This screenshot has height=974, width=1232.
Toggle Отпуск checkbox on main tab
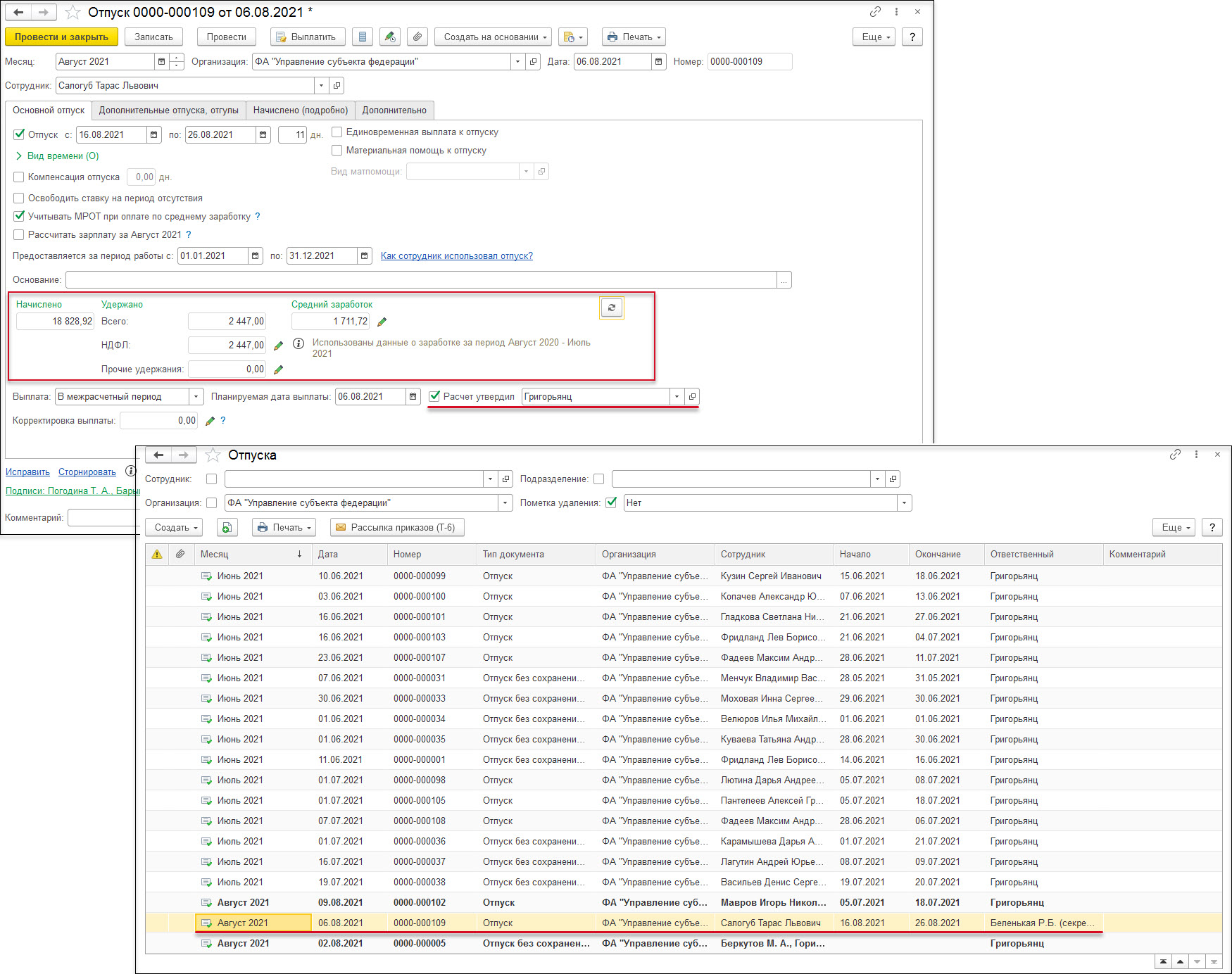(19, 134)
